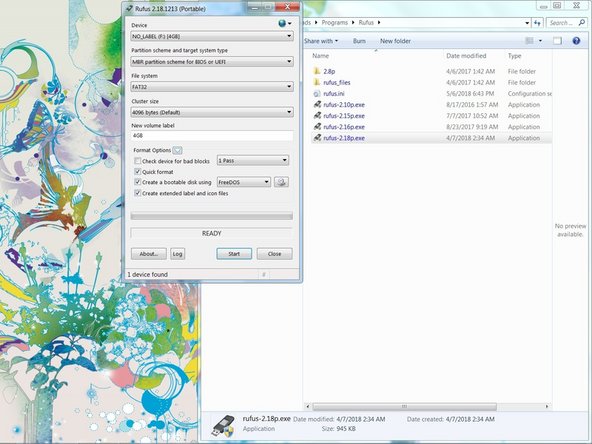Select rufus_files folder name
The width and height of the screenshot is (592, 444).
(337, 82)
